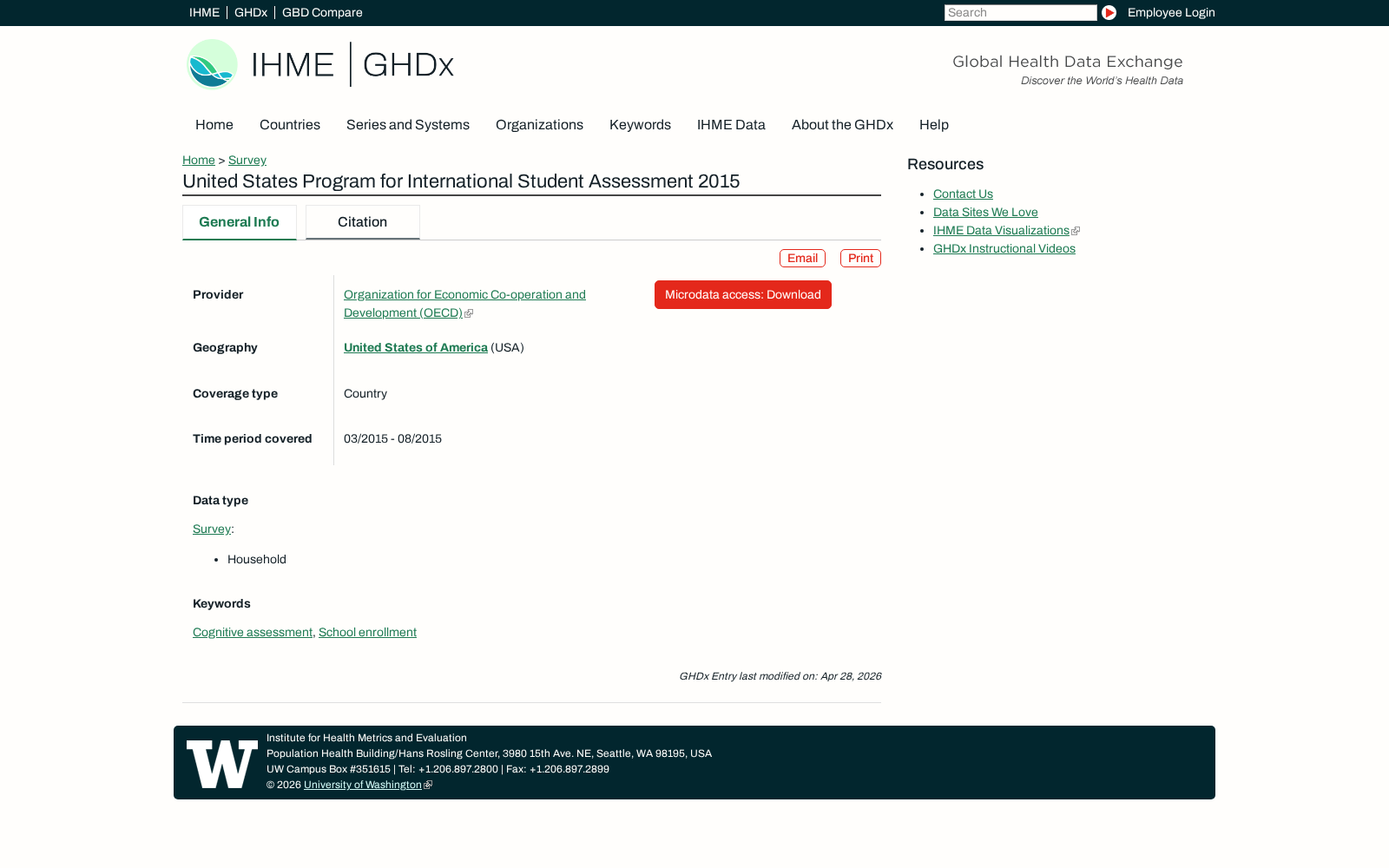Open the Organizations menu item
This screenshot has height=868, width=1389.
point(539,125)
